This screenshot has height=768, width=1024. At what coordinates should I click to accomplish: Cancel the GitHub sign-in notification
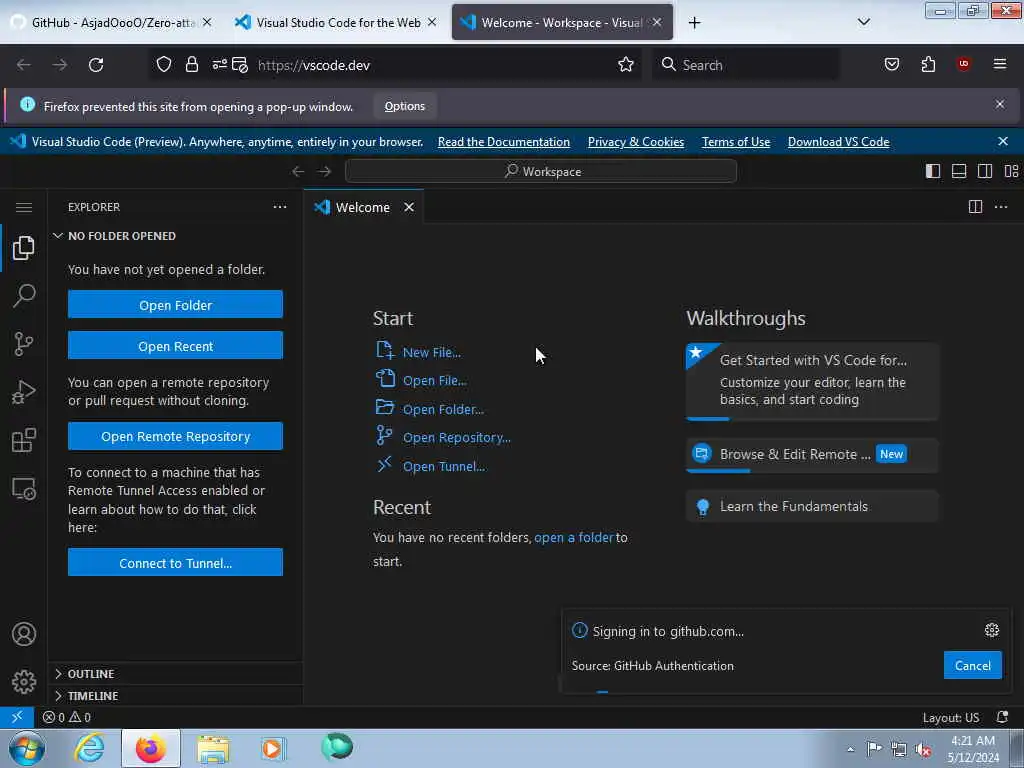point(972,665)
